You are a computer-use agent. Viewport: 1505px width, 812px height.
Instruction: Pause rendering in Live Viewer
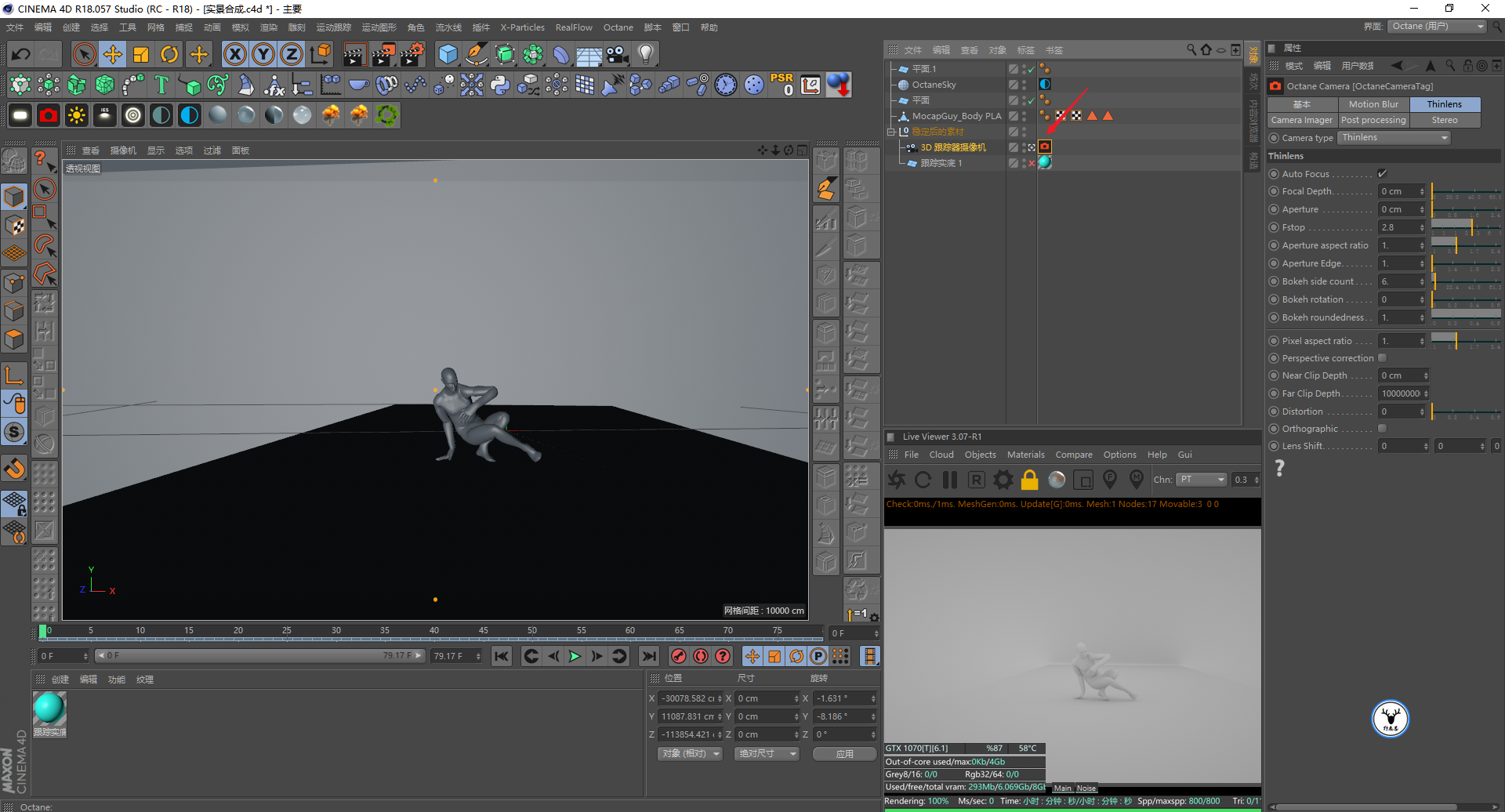tap(950, 480)
